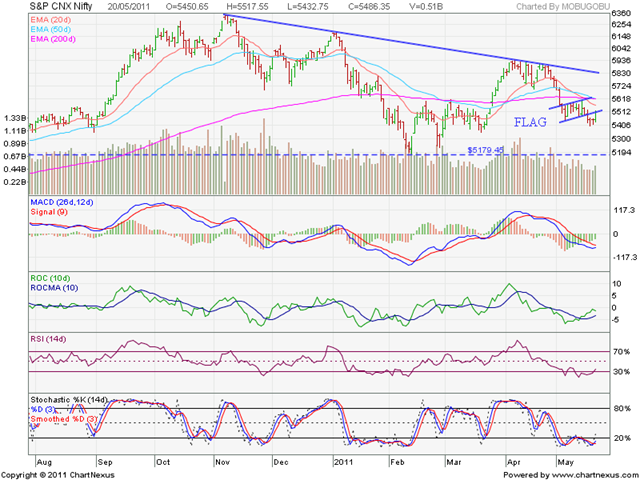The image size is (640, 480).
Task: Click the 2011 year label on time axis
Action: (x=343, y=462)
